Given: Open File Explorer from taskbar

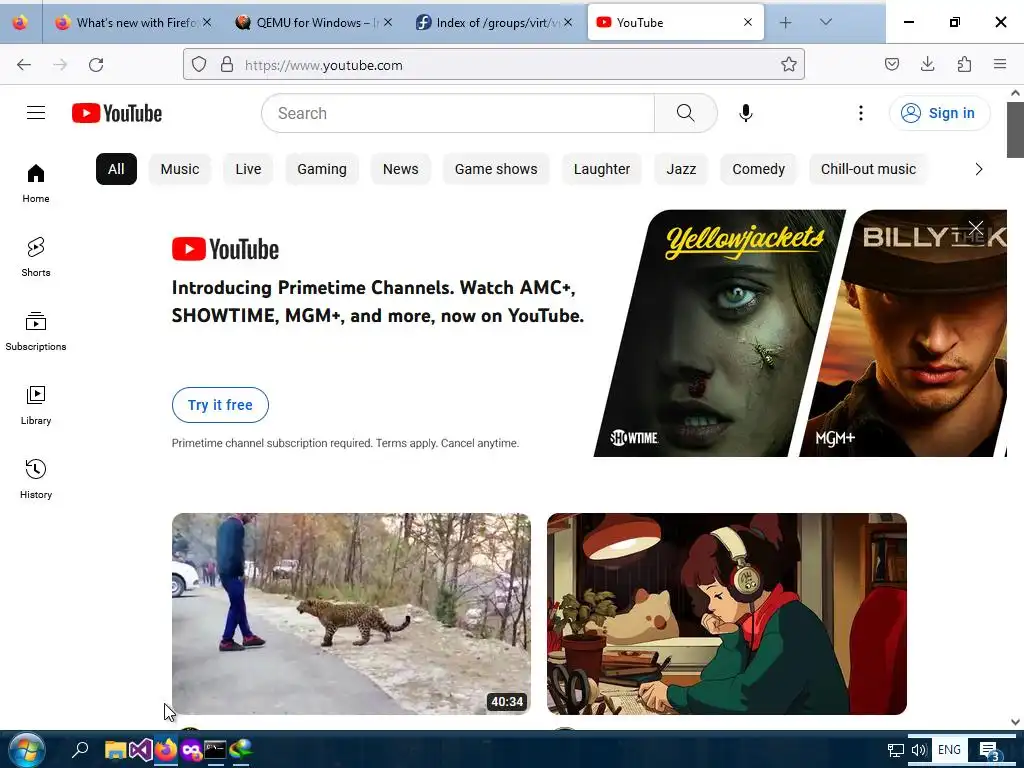Looking at the screenshot, I should click(115, 750).
